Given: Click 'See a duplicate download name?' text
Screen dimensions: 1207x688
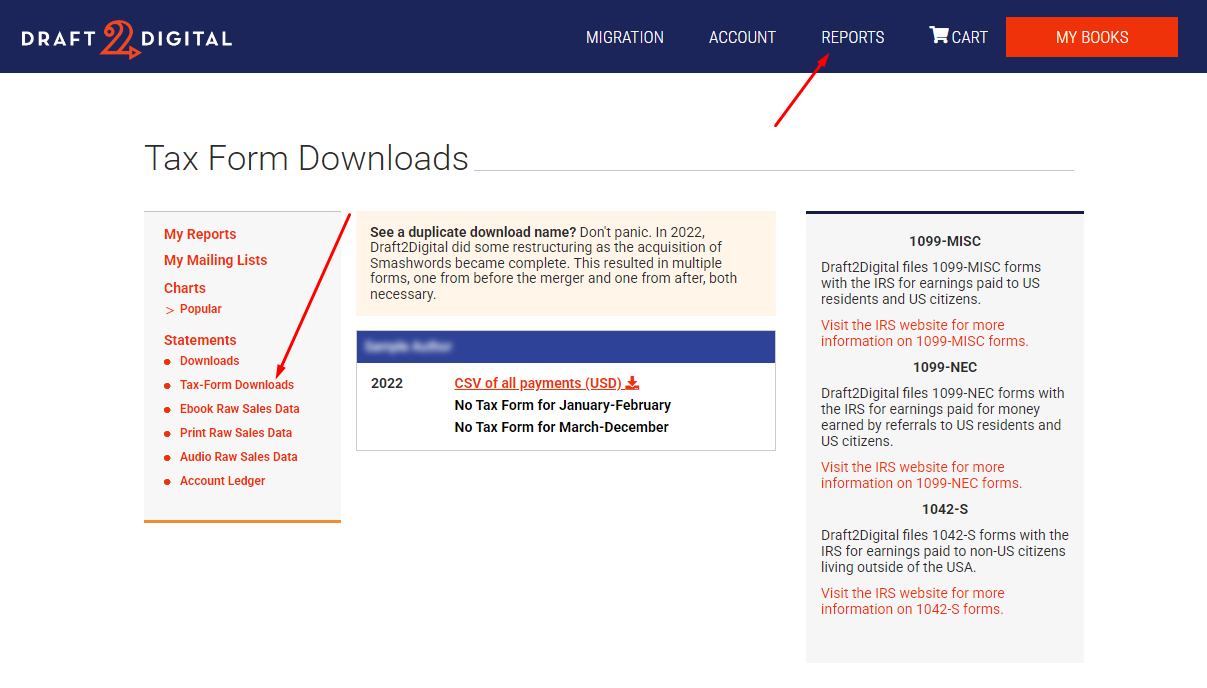Looking at the screenshot, I should click(x=473, y=231).
